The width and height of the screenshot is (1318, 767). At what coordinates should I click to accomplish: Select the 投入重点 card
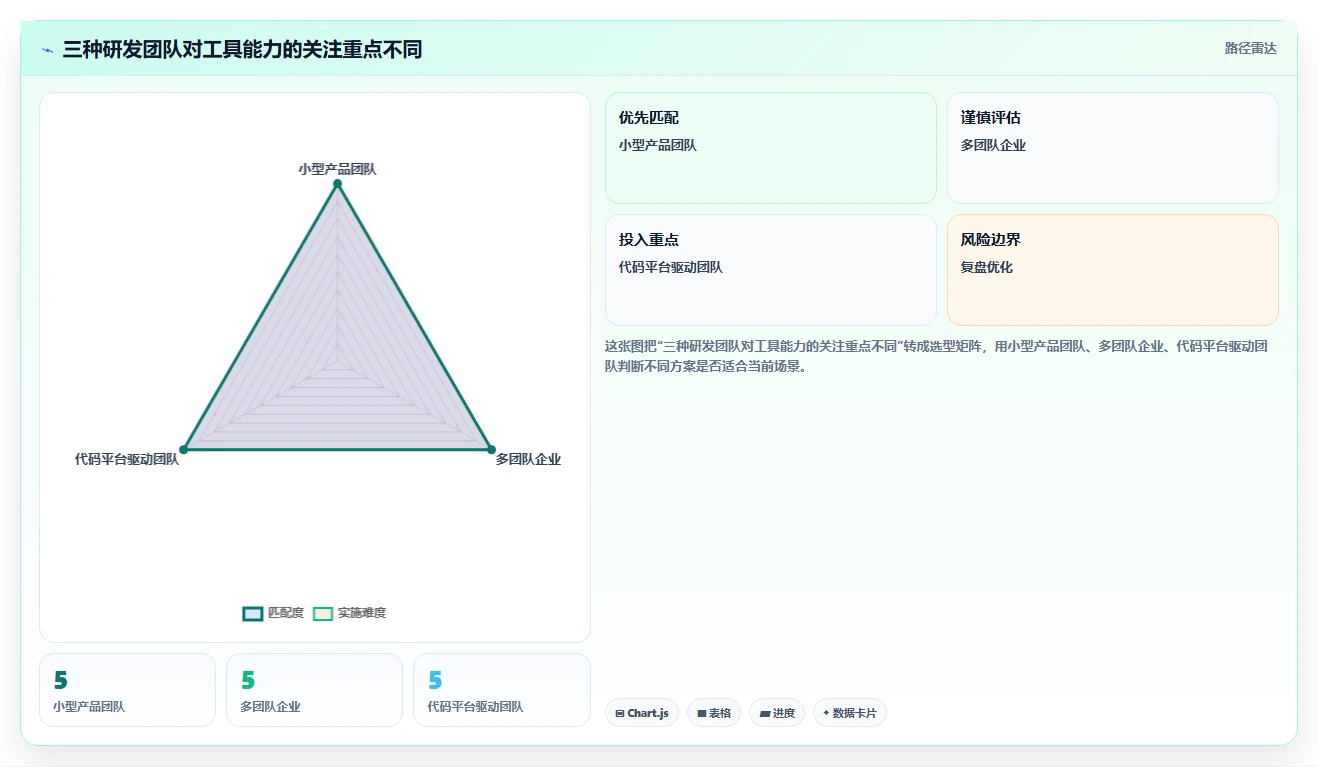coord(771,270)
